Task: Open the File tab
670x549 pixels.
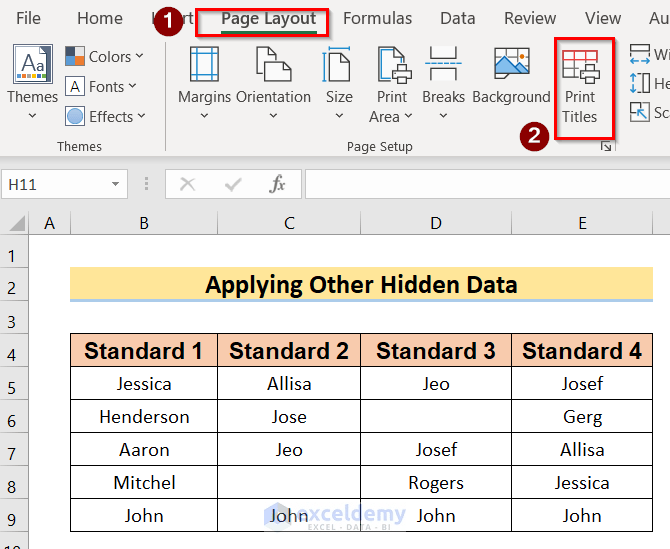Action: 28,18
